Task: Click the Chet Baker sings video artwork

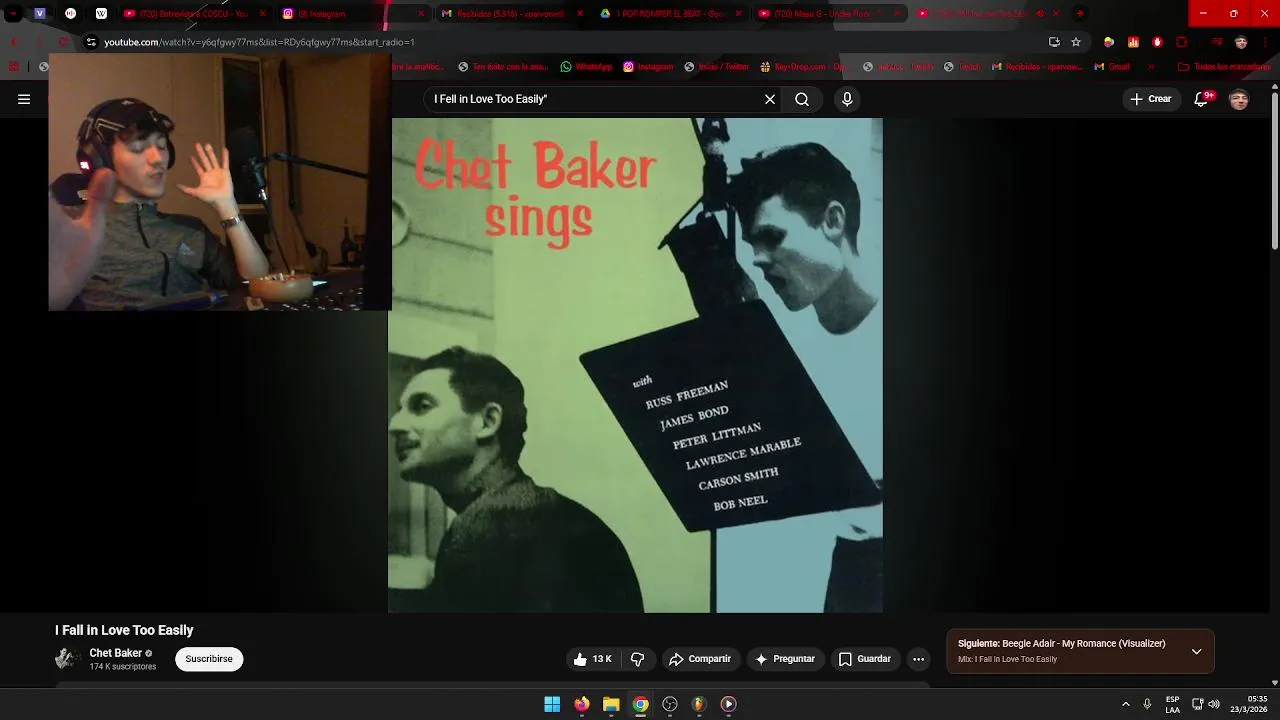Action: [x=636, y=365]
